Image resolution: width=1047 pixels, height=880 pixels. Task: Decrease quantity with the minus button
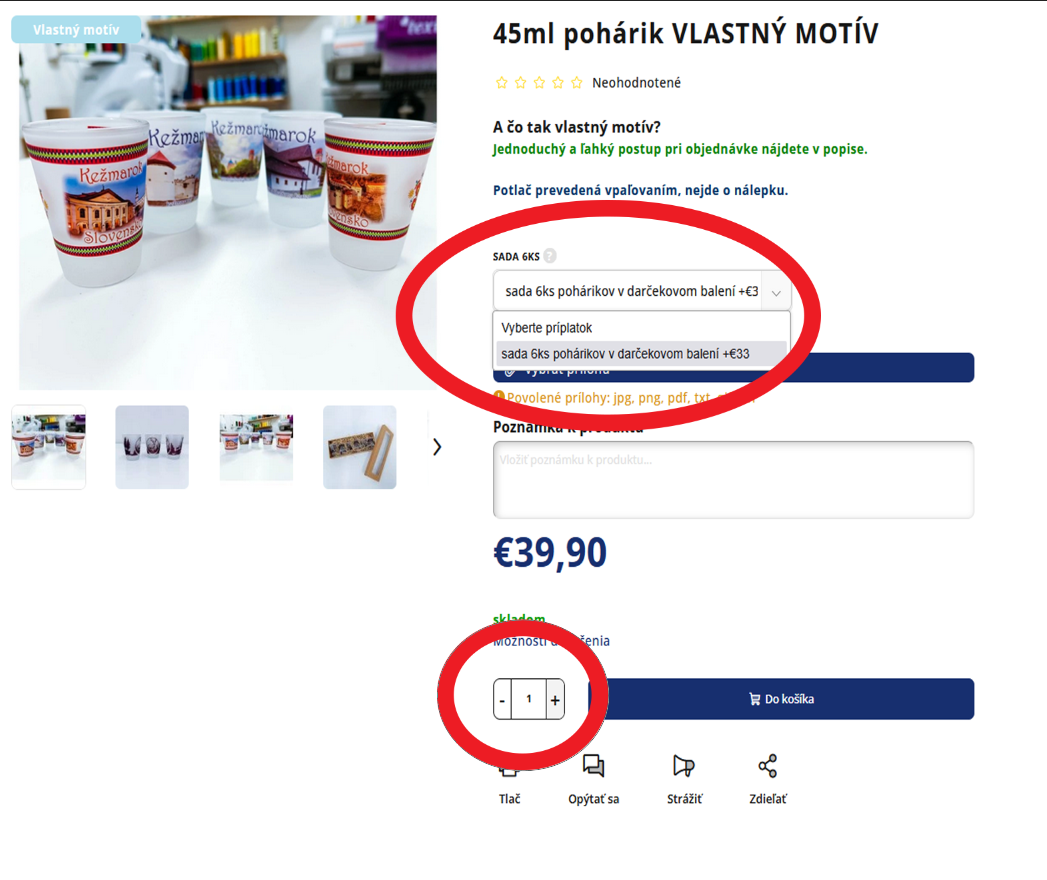click(x=502, y=700)
